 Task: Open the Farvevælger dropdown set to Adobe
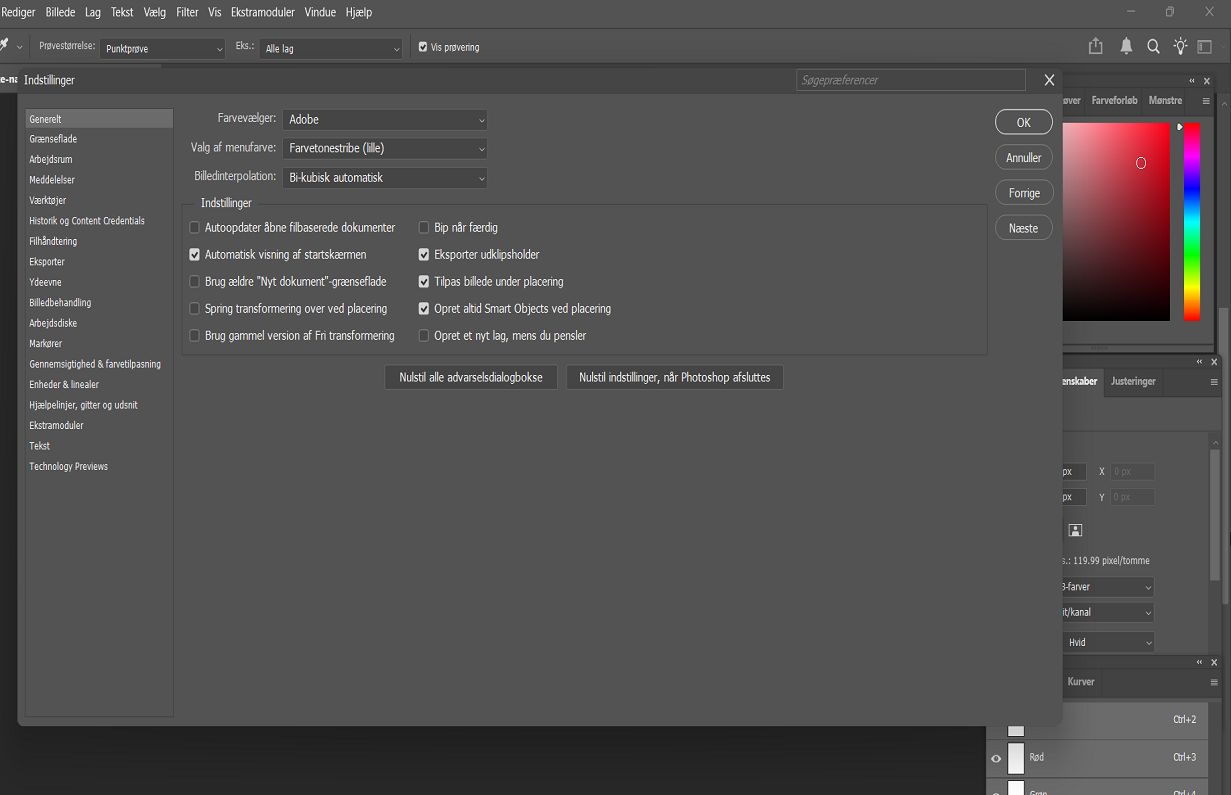(x=385, y=120)
